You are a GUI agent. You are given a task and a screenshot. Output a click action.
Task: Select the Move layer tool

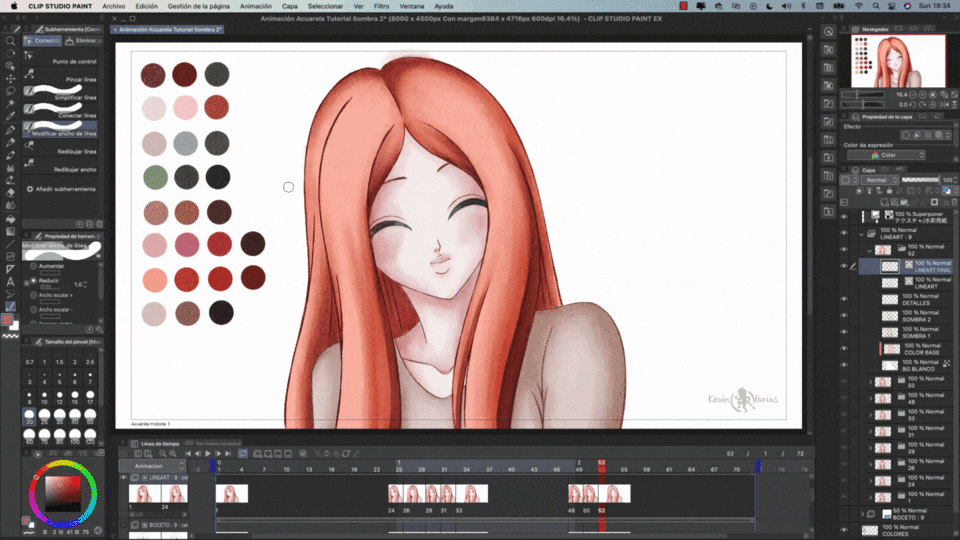pos(11,79)
